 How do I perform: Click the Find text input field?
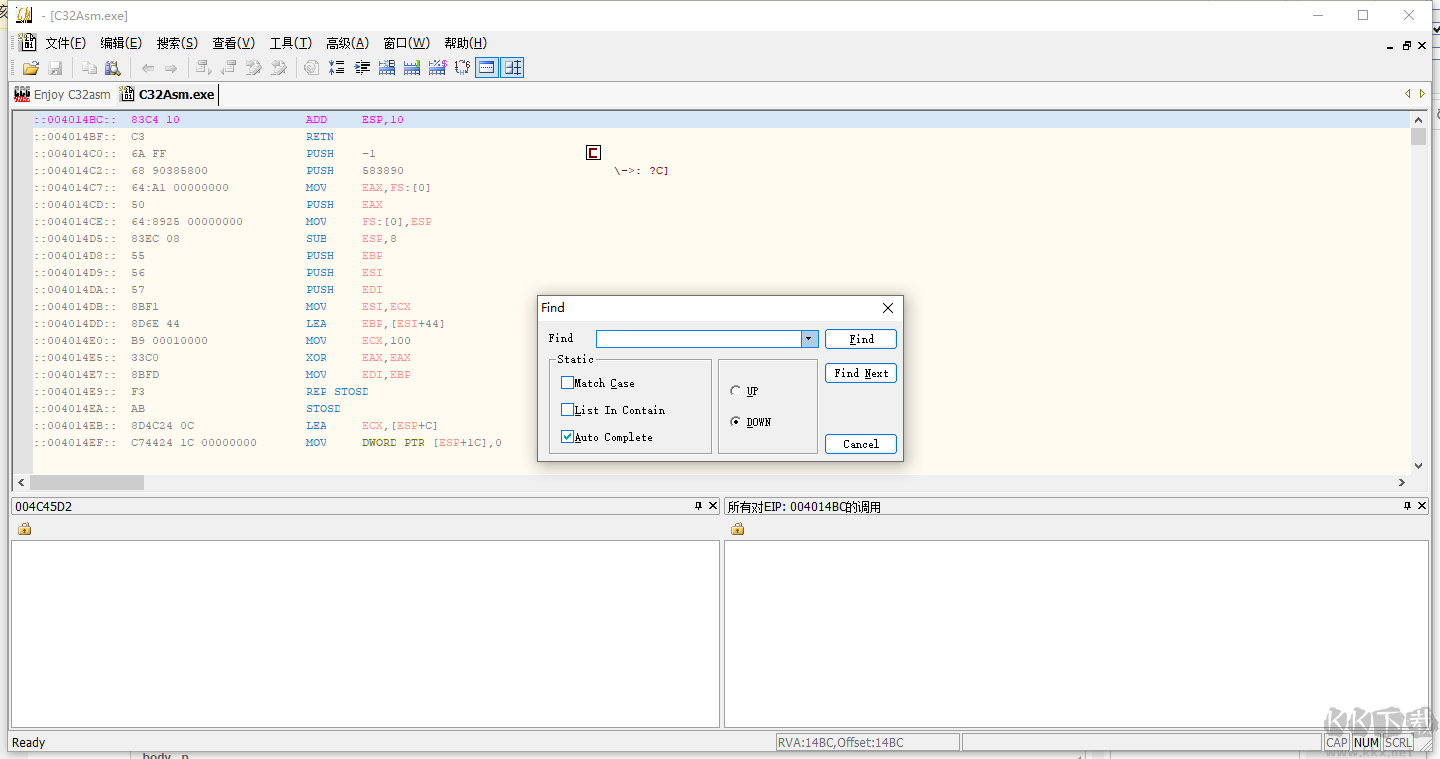[x=698, y=339]
